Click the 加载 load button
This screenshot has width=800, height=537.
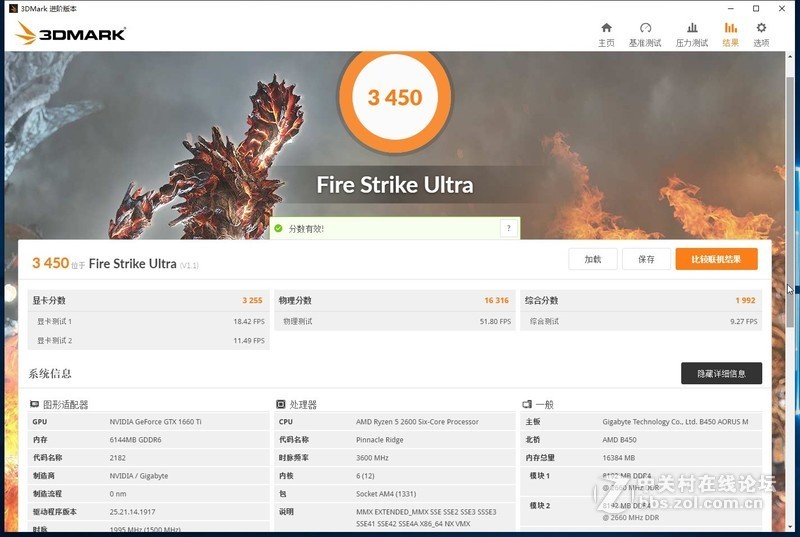(x=592, y=259)
